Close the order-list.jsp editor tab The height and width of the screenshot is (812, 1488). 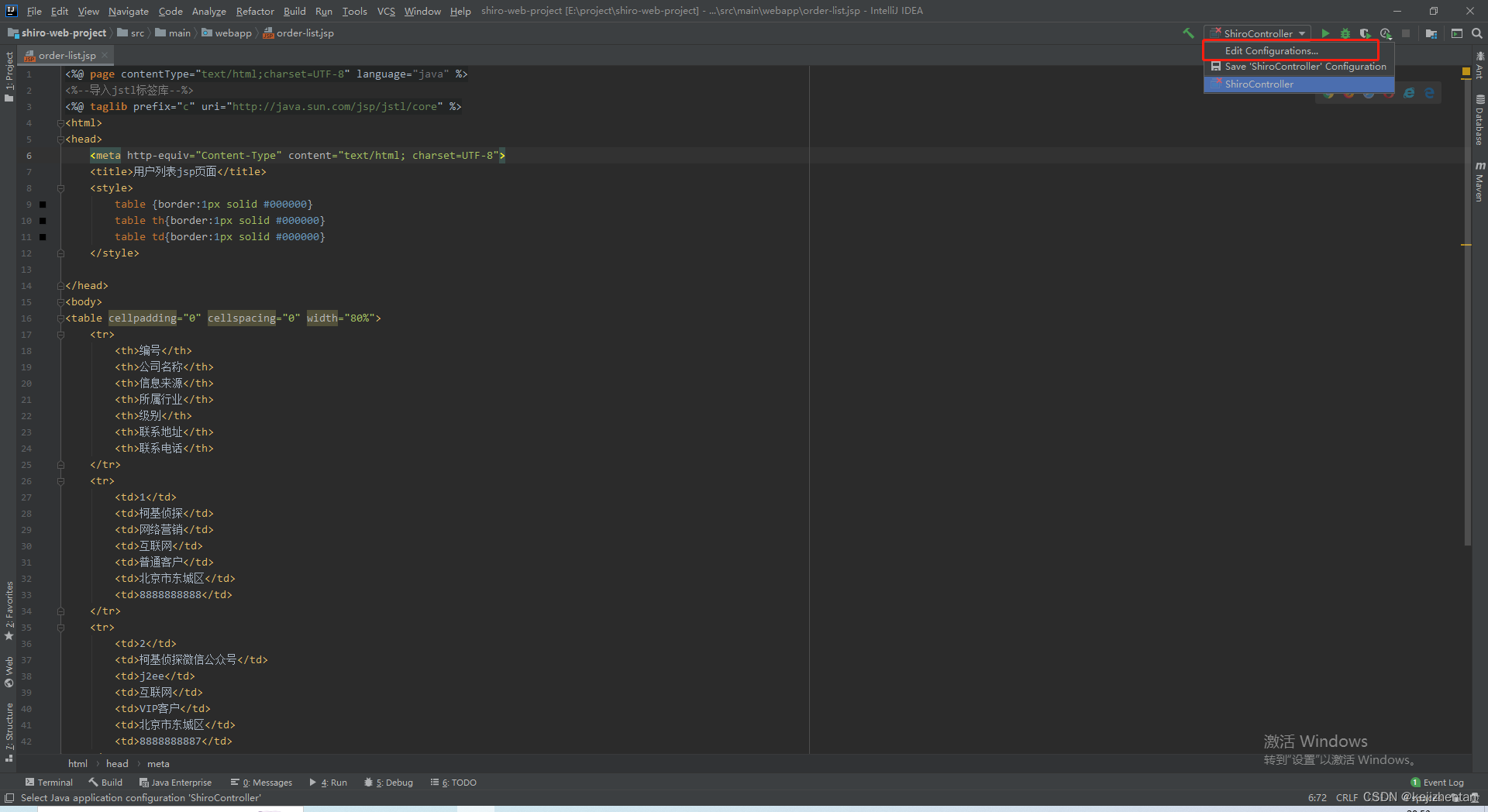click(105, 55)
